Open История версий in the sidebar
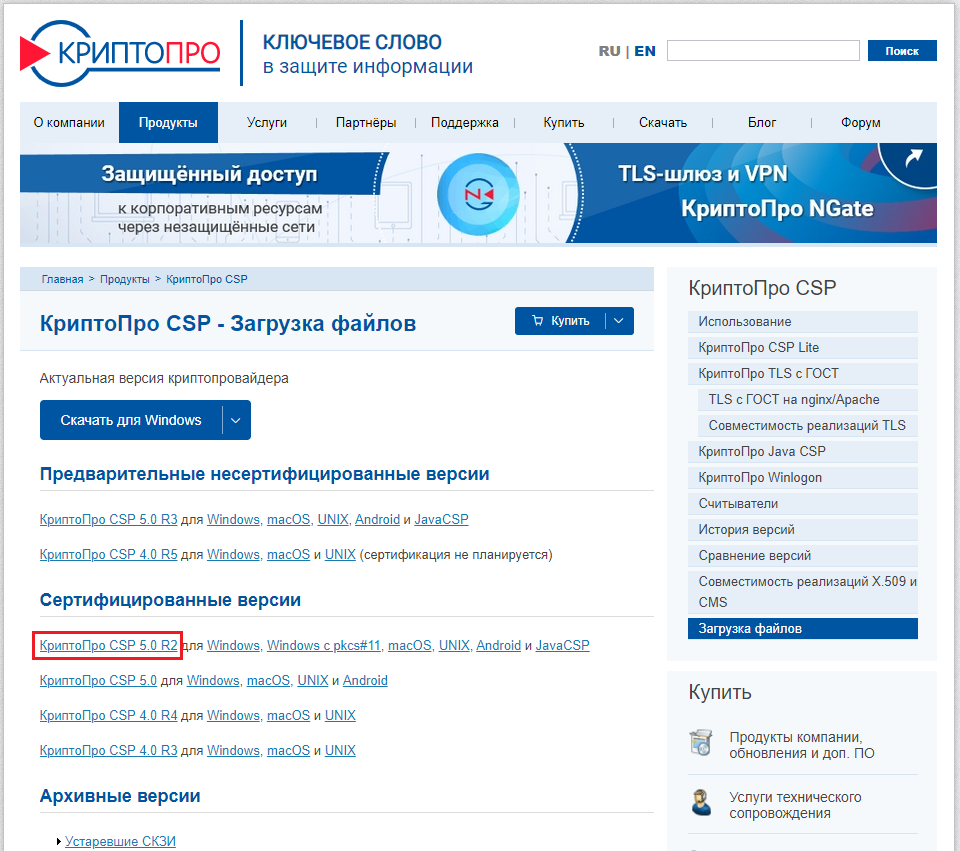960x851 pixels. point(738,529)
